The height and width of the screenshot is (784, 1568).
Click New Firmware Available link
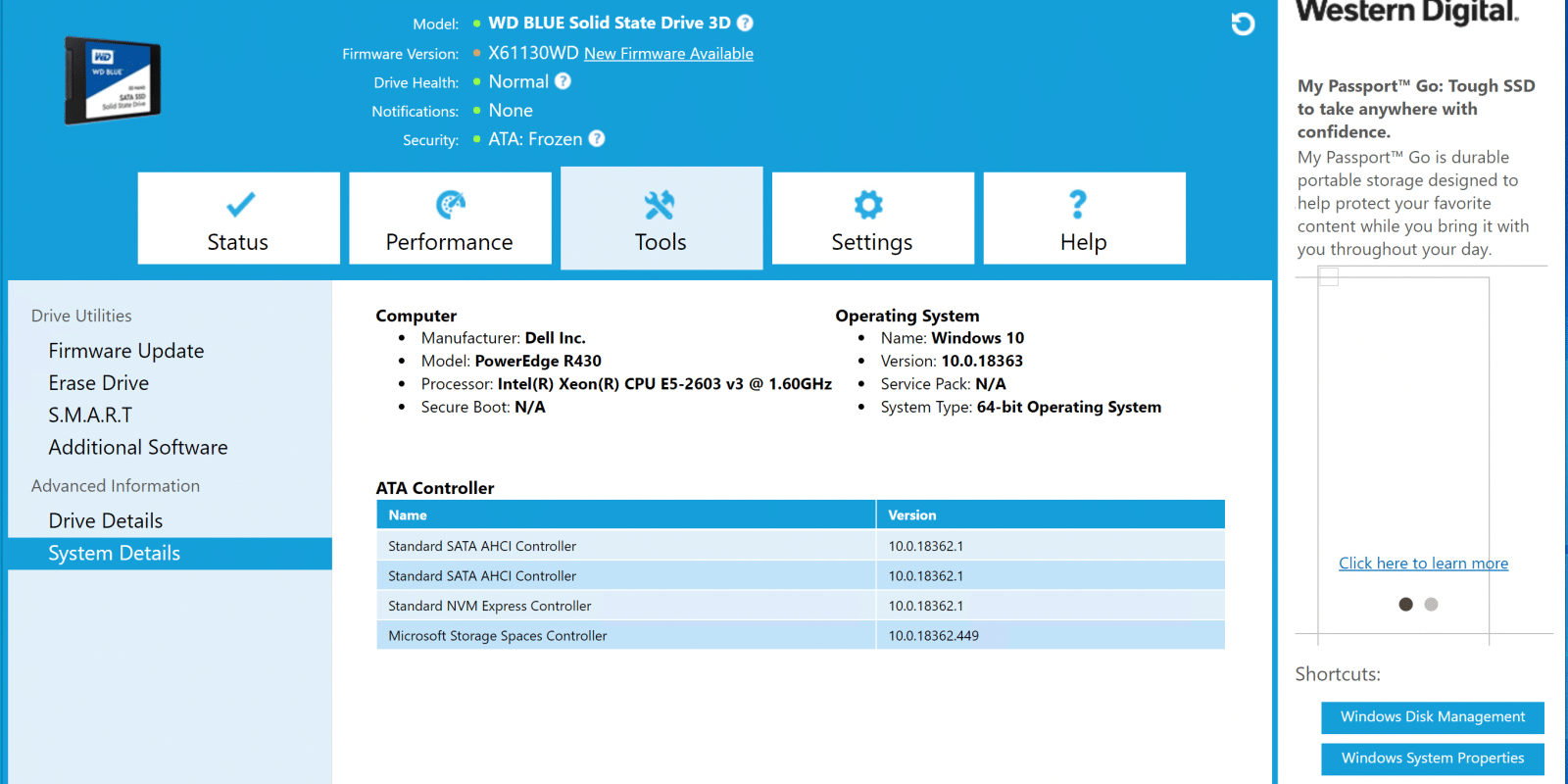point(668,54)
